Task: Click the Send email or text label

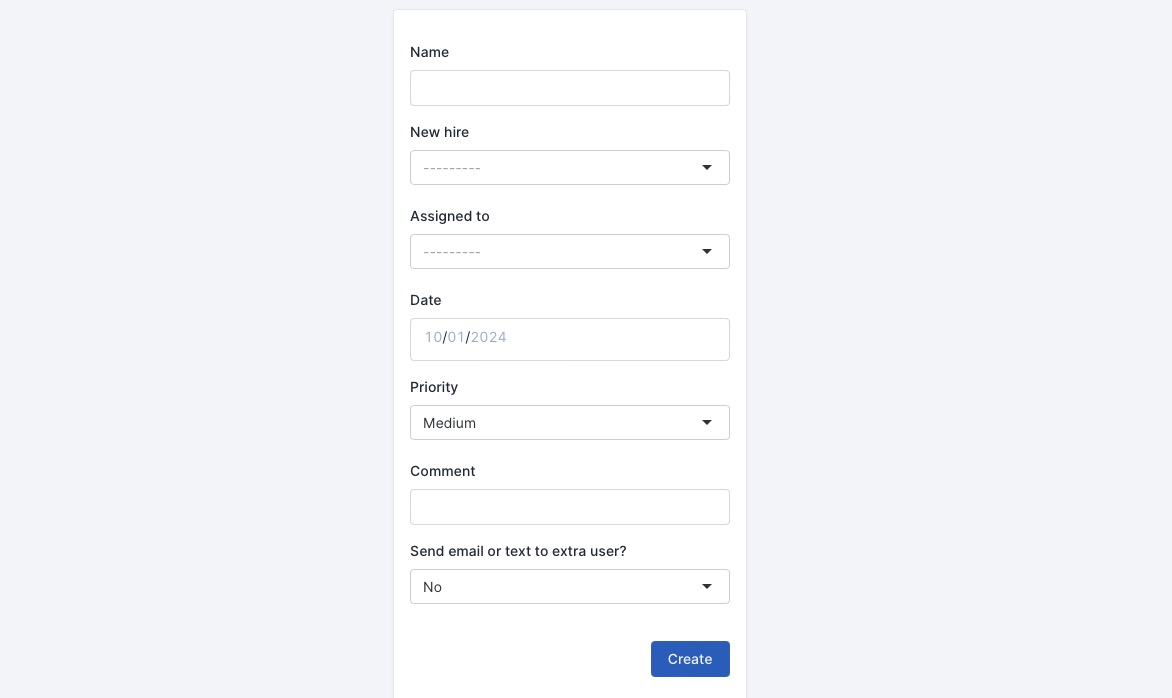Action: coord(518,551)
